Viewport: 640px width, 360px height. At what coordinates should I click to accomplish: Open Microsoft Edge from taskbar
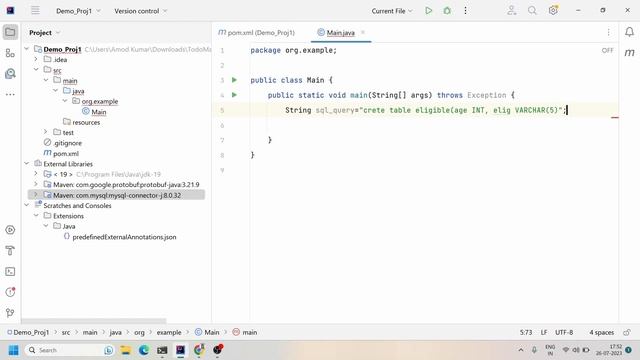click(144, 350)
